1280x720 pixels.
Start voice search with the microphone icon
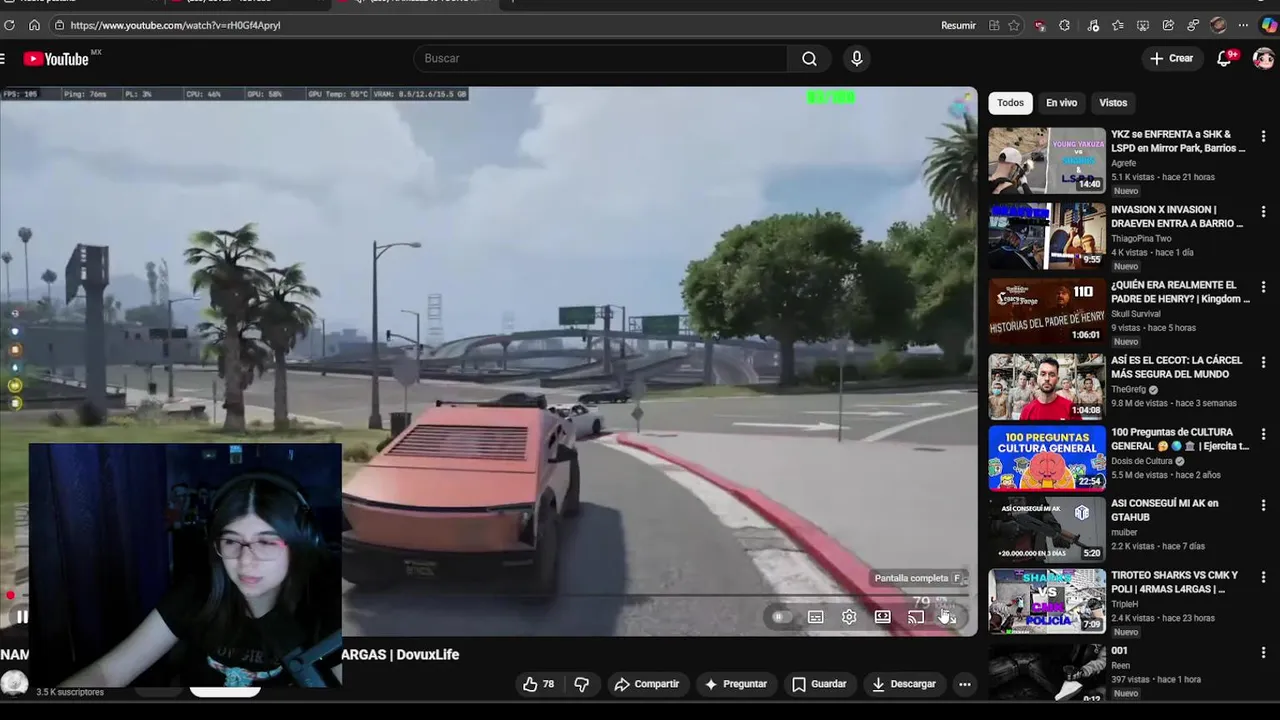pos(856,58)
